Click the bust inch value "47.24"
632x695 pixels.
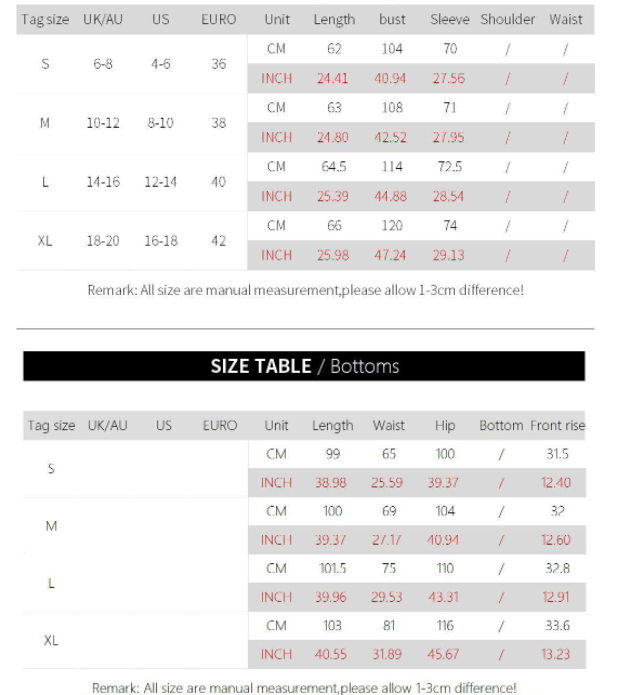click(390, 255)
